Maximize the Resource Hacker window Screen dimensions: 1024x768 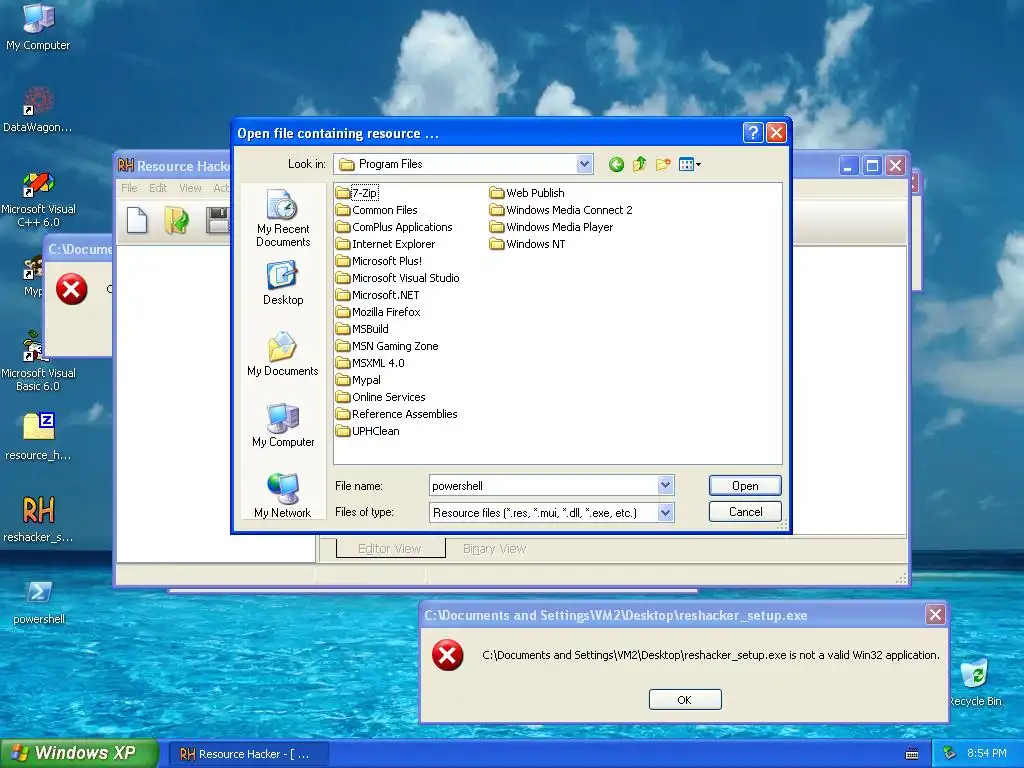pyautogui.click(x=872, y=166)
